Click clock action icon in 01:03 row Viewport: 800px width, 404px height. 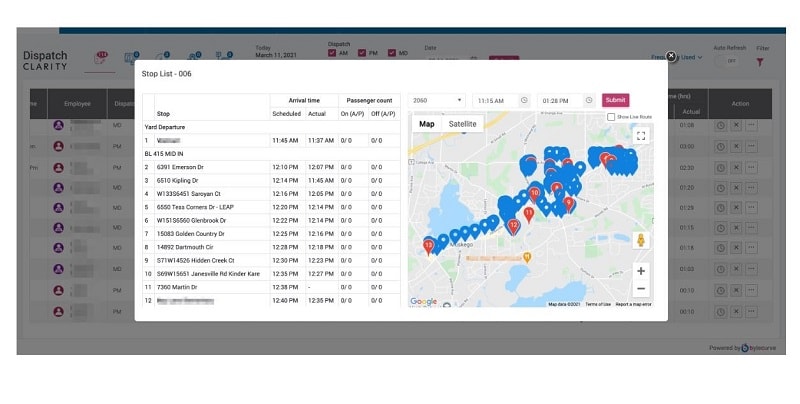(x=720, y=269)
